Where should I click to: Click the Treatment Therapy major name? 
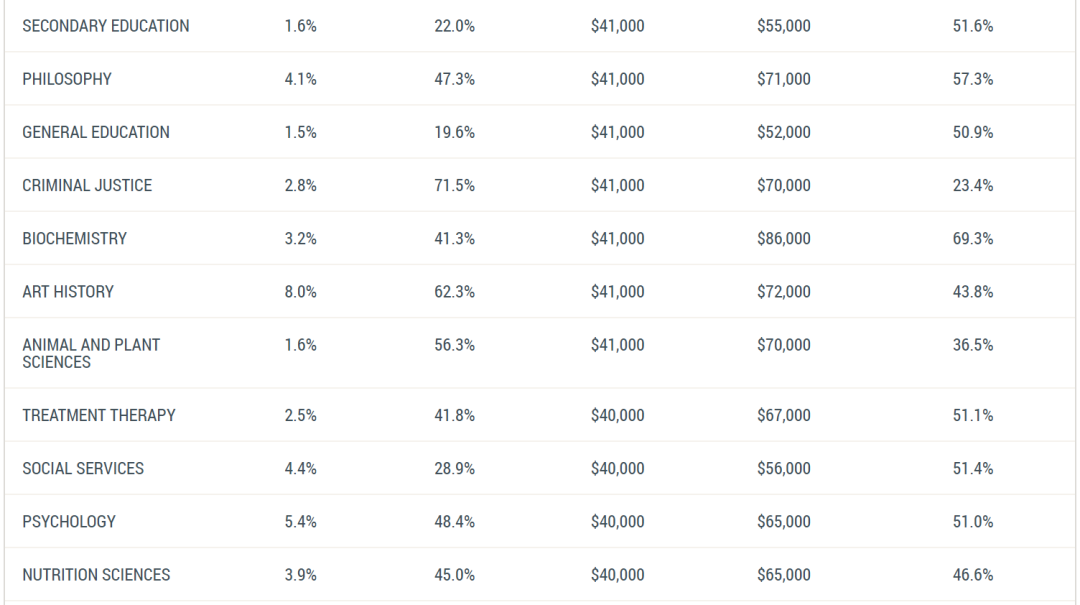pos(98,416)
